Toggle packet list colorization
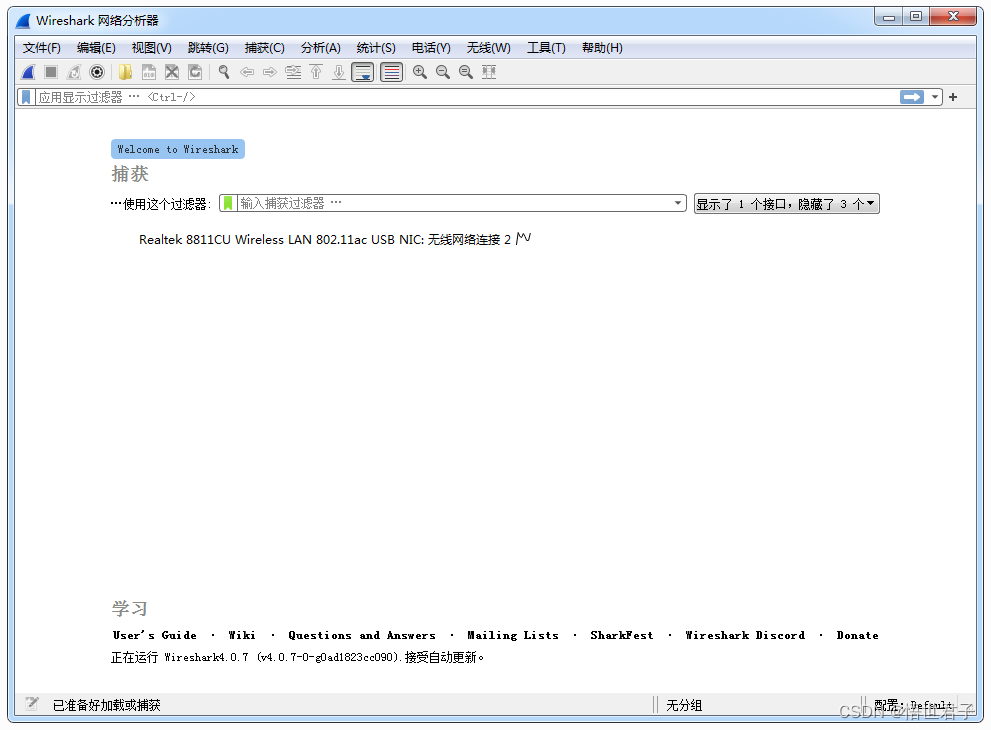The height and width of the screenshot is (730, 991). (392, 72)
